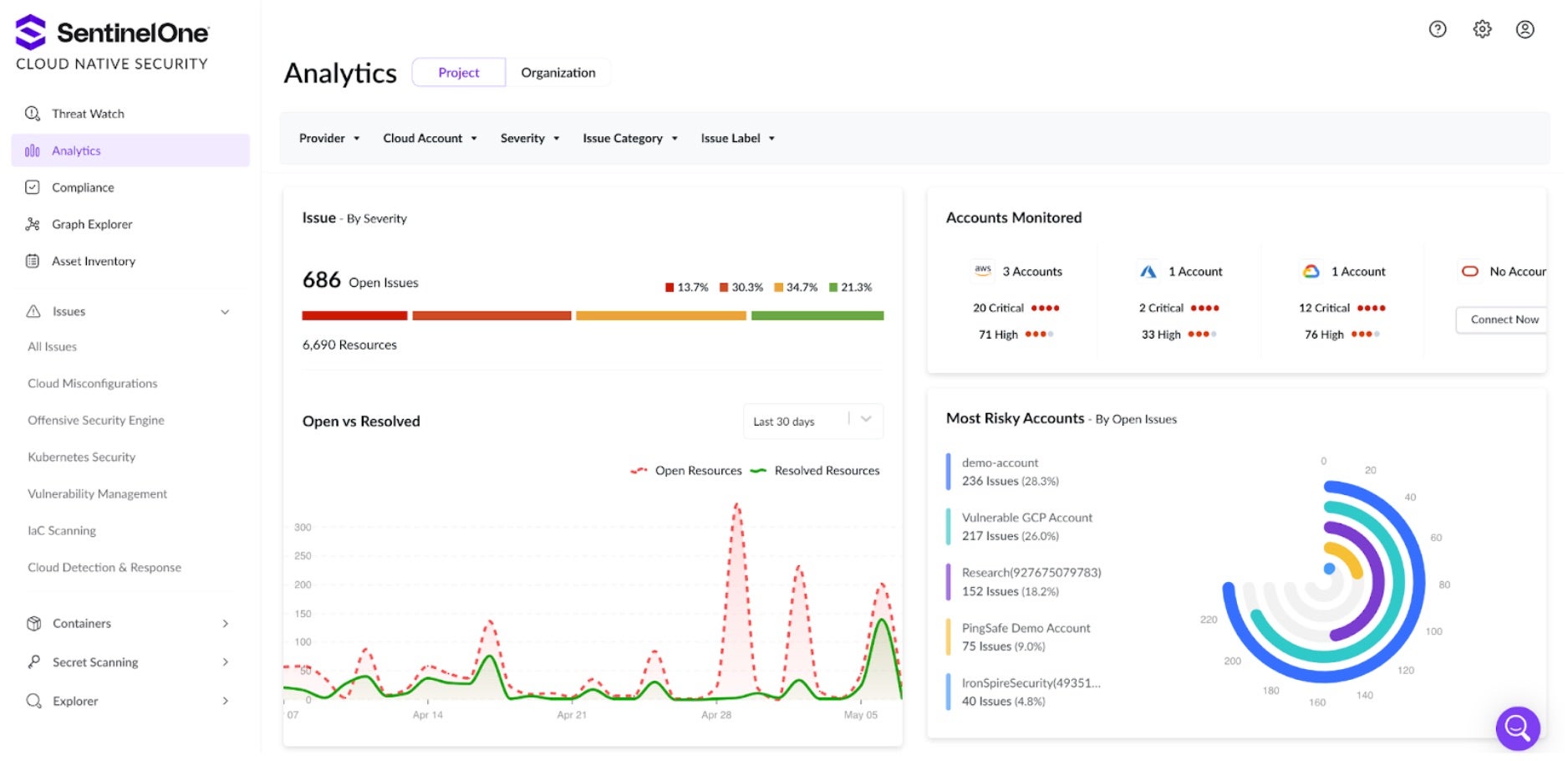Viewport: 1568px width, 761px height.
Task: Select the Project tab
Action: [x=459, y=73]
